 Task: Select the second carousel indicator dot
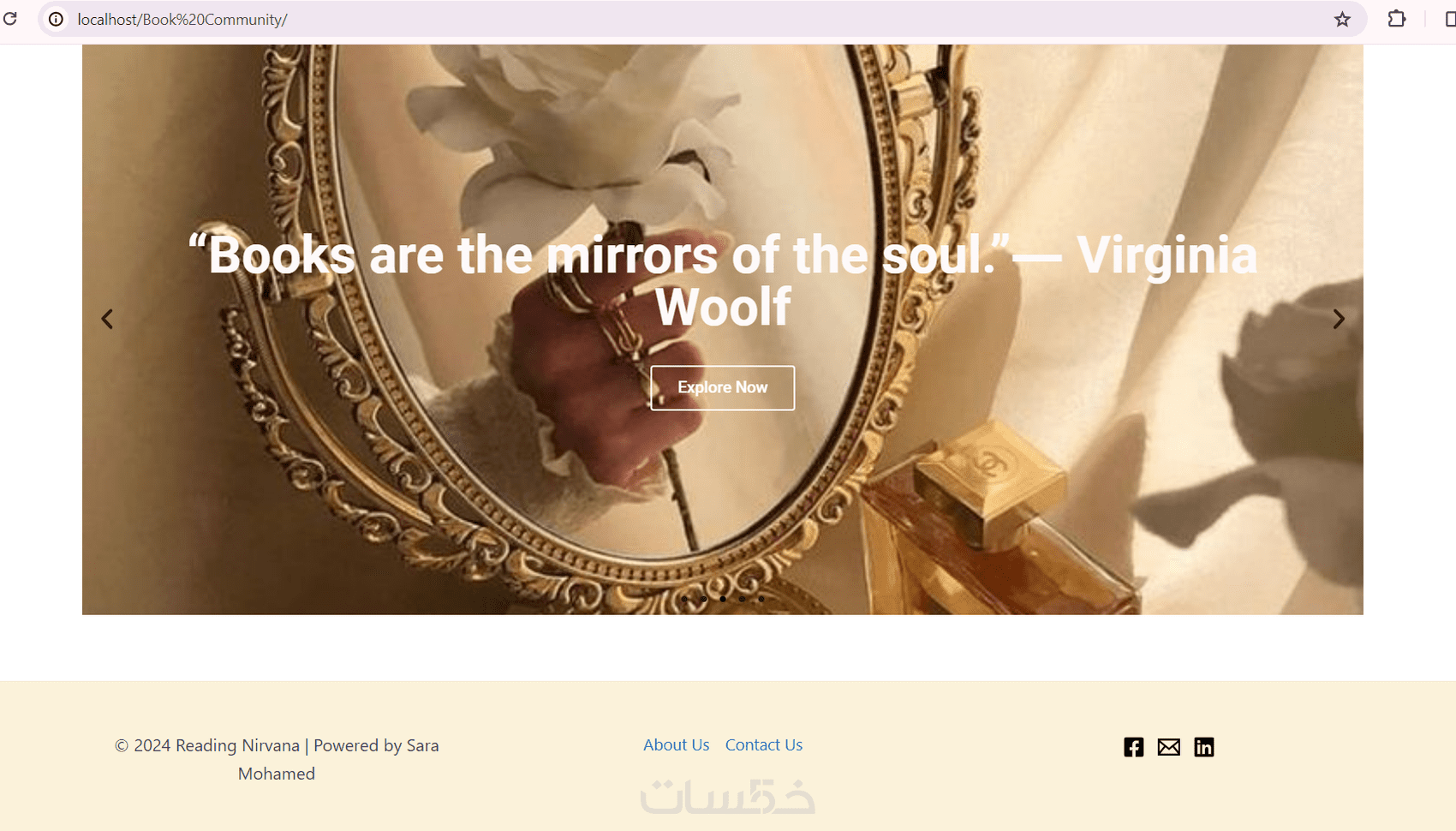point(703,599)
